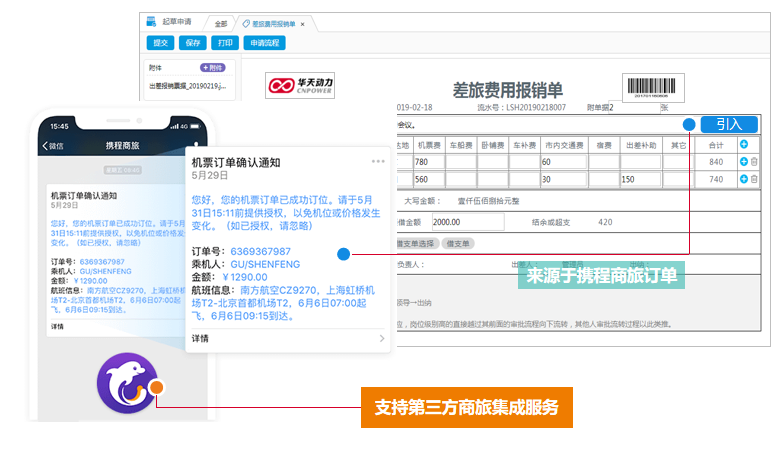Viewport: 784px width, 453px height.
Task: Delete the expense row totaling 840
Action: [x=754, y=162]
